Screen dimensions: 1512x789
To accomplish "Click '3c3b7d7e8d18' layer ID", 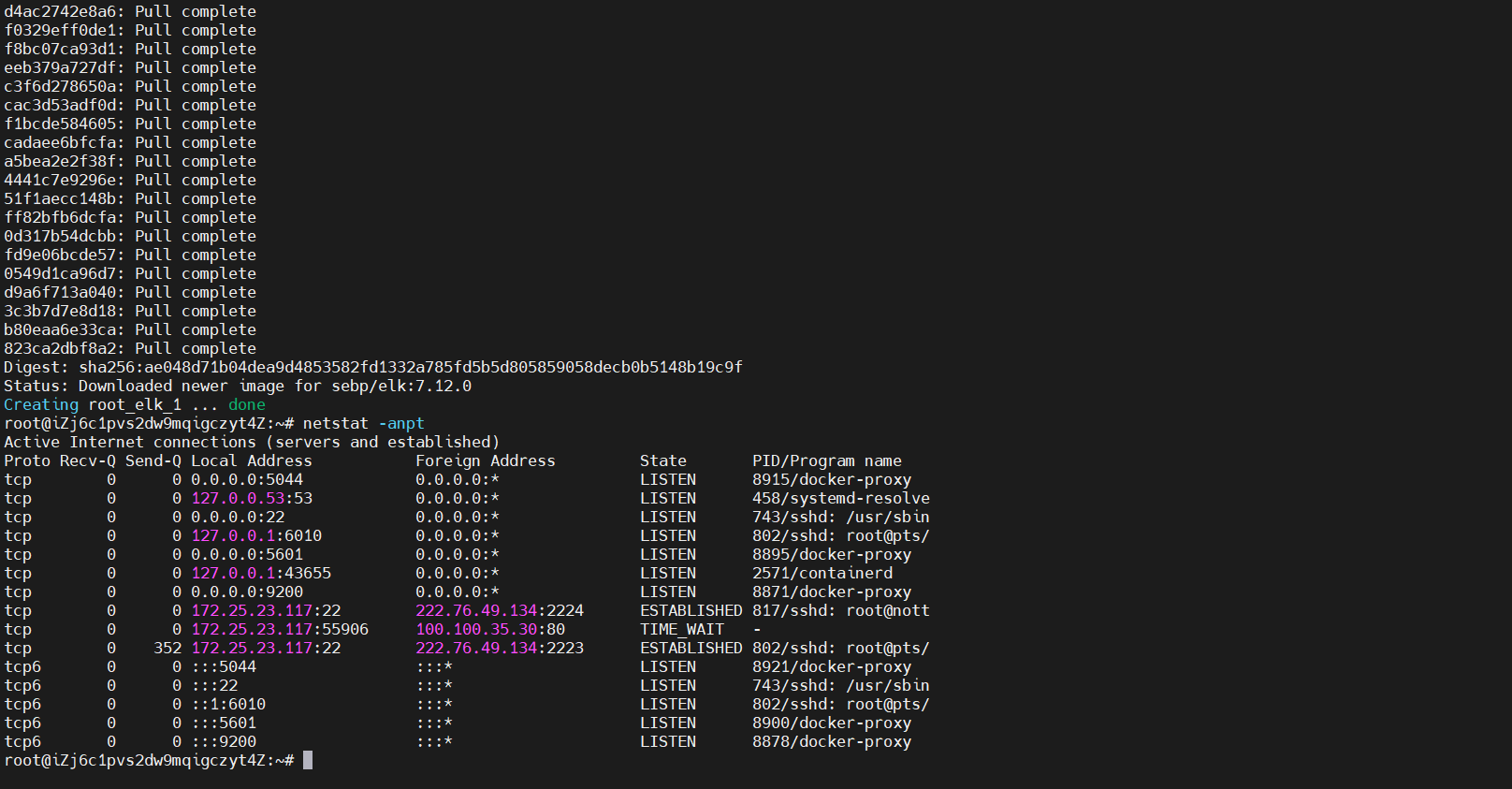I will [x=60, y=311].
